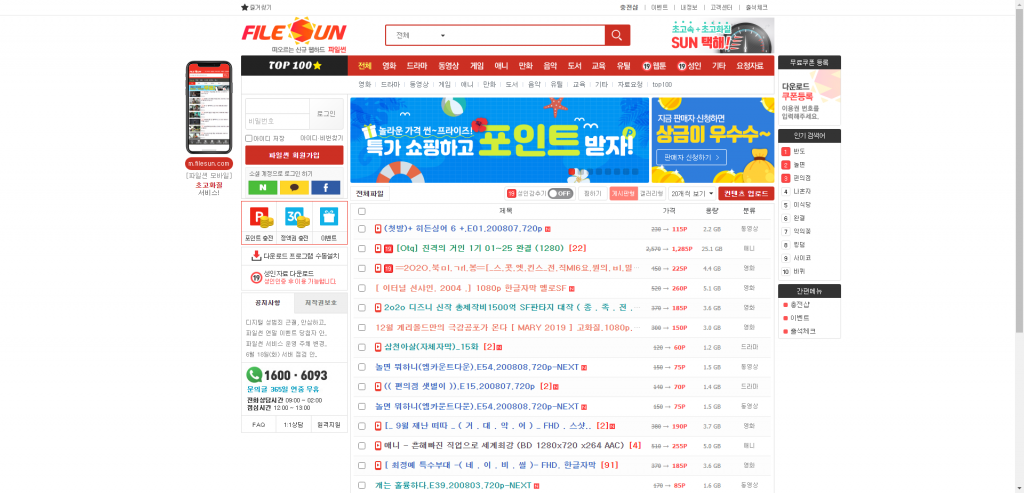Click file icon beside 히든싱어 6 row
1024x493 pixels.
click(377, 229)
